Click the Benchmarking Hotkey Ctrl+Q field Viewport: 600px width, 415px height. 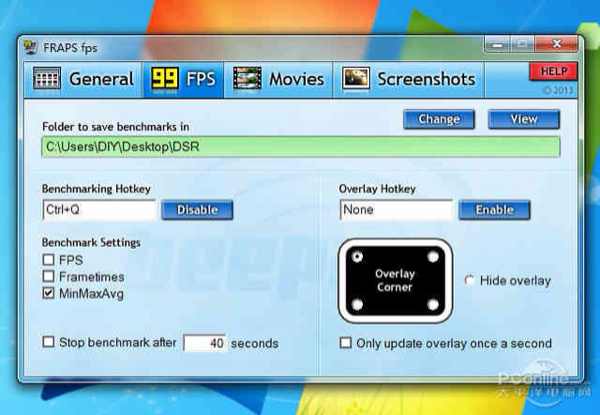[99, 210]
